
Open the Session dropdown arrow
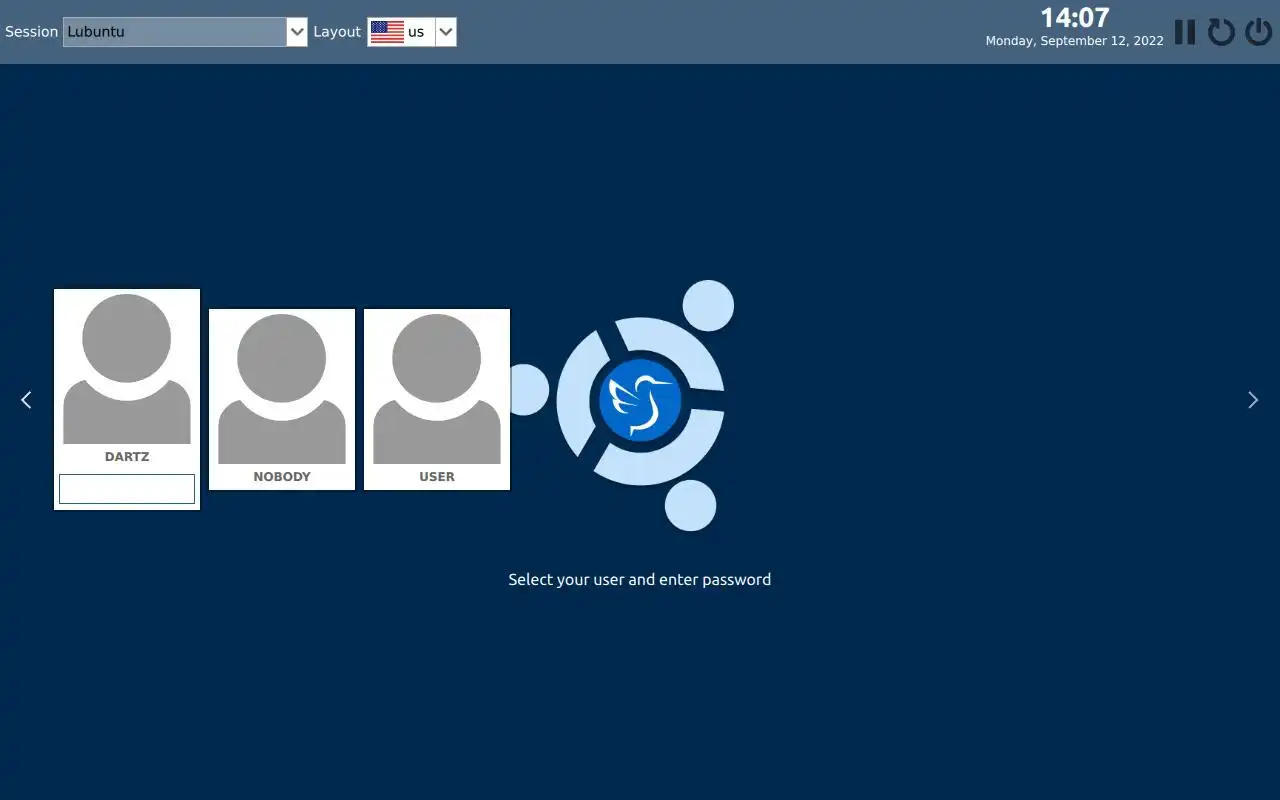coord(297,32)
